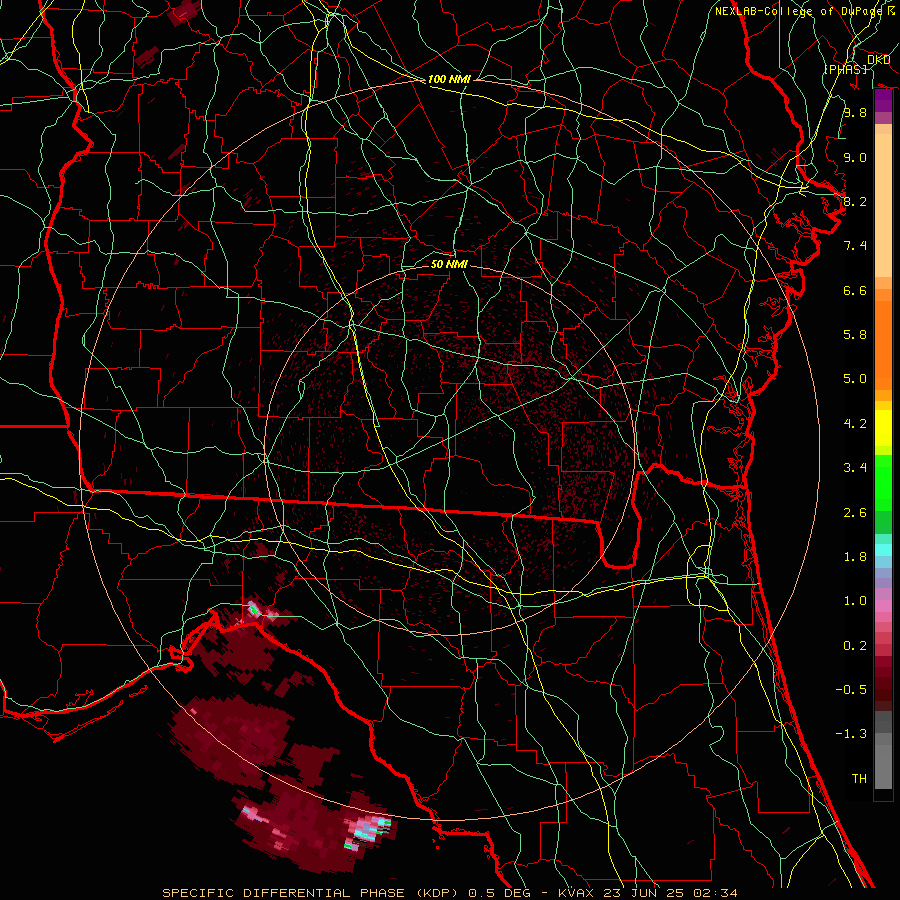Click the -0.5 value on the color scale

[851, 689]
